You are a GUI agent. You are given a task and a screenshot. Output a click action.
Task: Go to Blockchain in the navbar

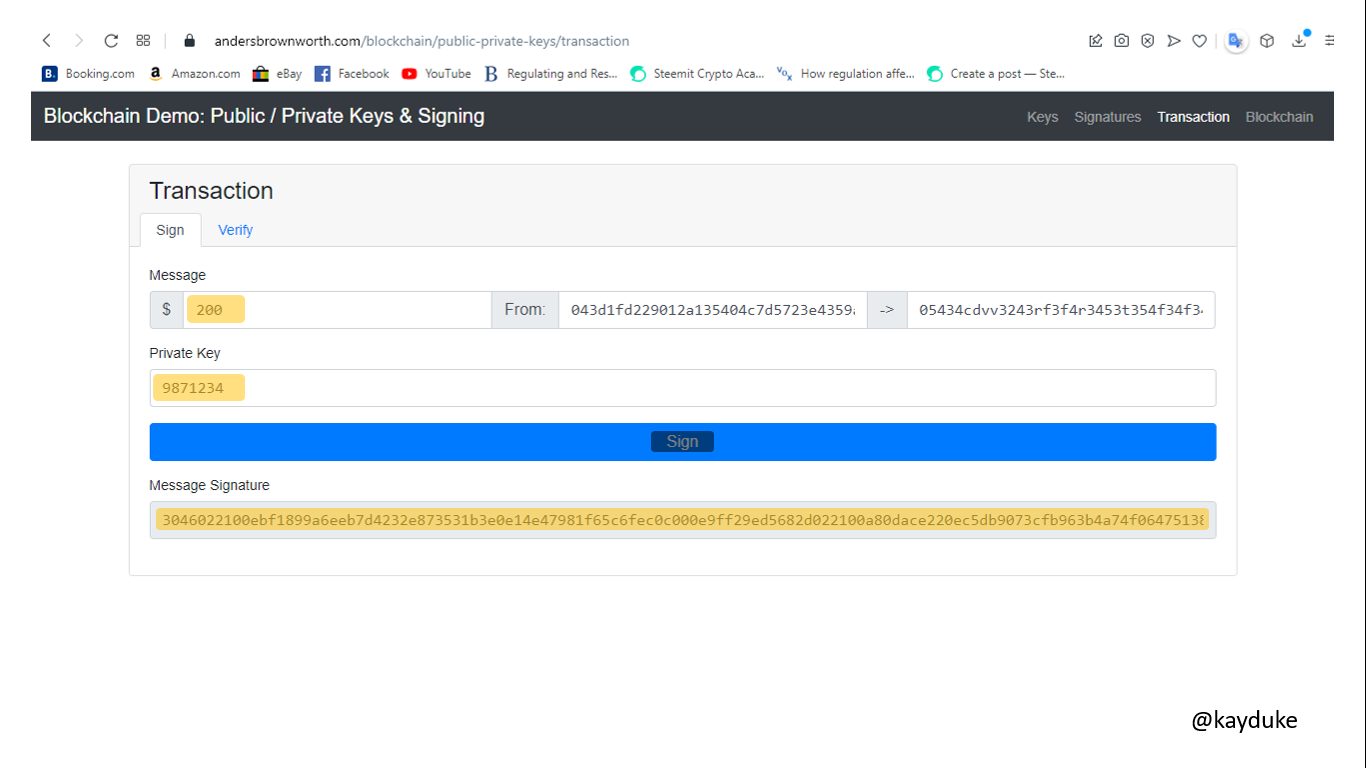(x=1279, y=117)
